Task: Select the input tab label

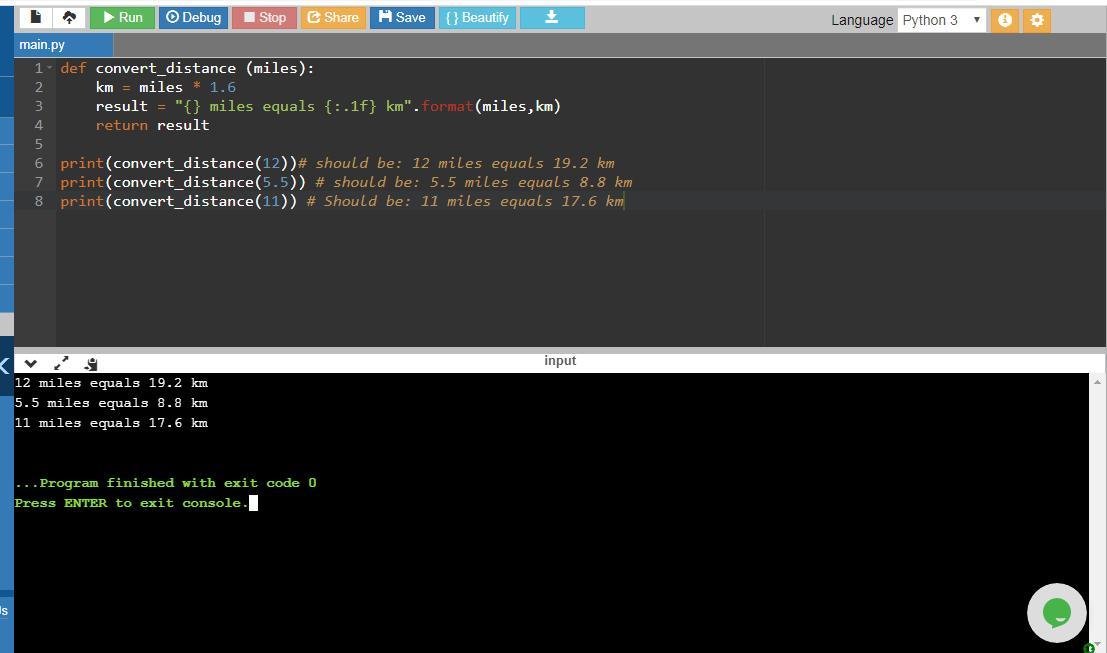Action: point(560,361)
